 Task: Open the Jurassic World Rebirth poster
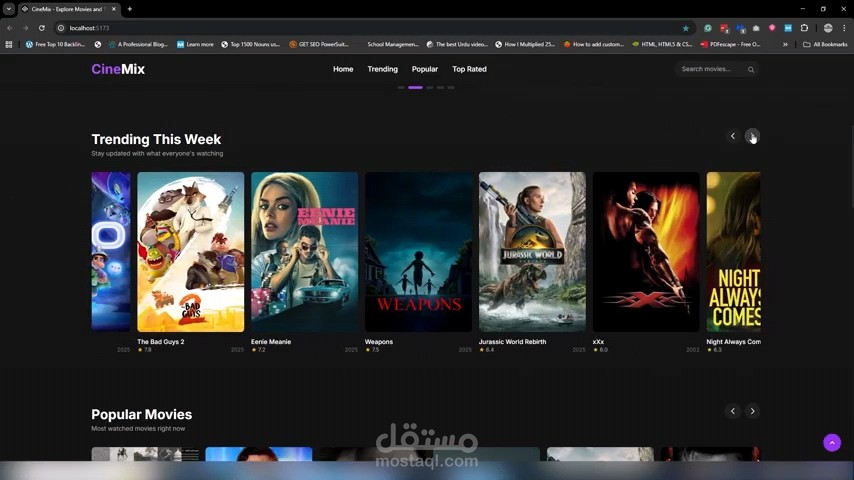pyautogui.click(x=532, y=252)
